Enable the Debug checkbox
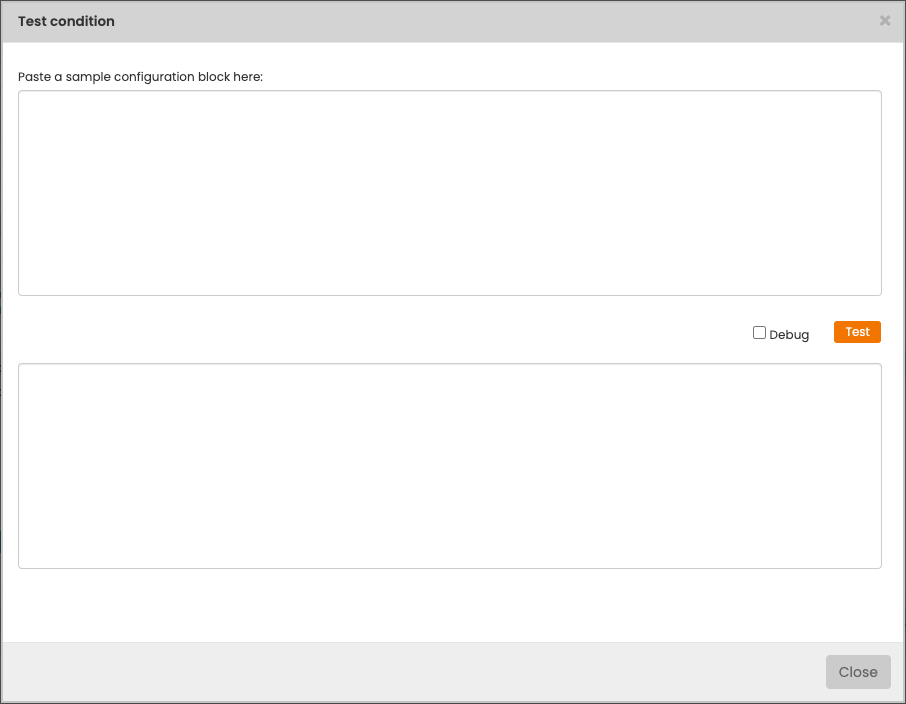This screenshot has height=704, width=906. coord(759,333)
